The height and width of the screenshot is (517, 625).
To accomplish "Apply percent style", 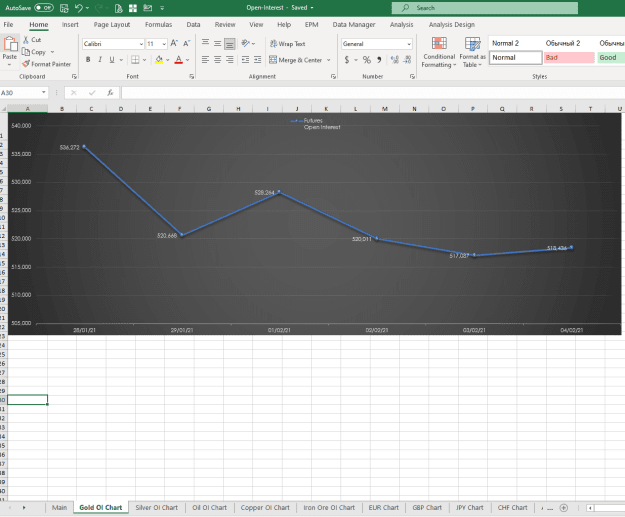I will 367,60.
